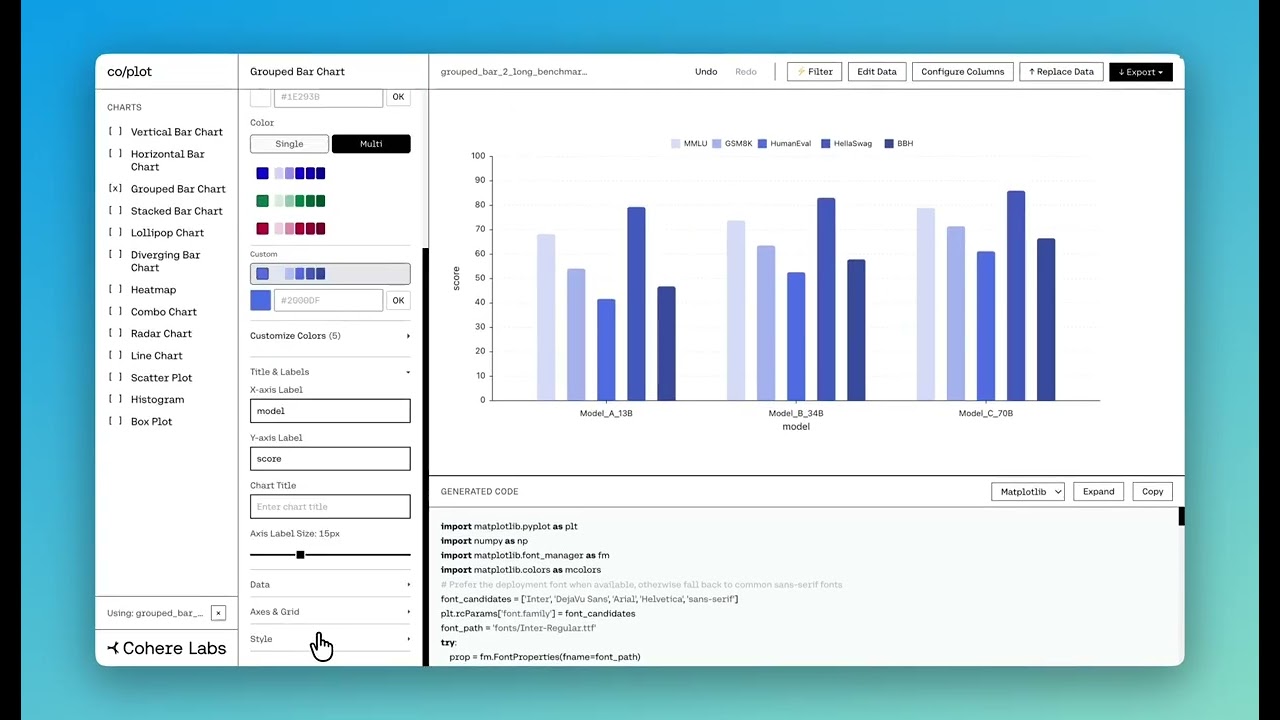Close the grouped_bar dataset chip
The height and width of the screenshot is (720, 1280).
coord(218,613)
